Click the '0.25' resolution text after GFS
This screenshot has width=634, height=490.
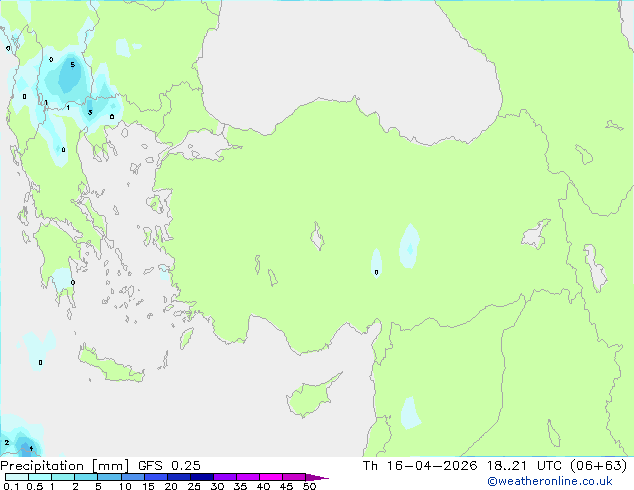pyautogui.click(x=186, y=466)
